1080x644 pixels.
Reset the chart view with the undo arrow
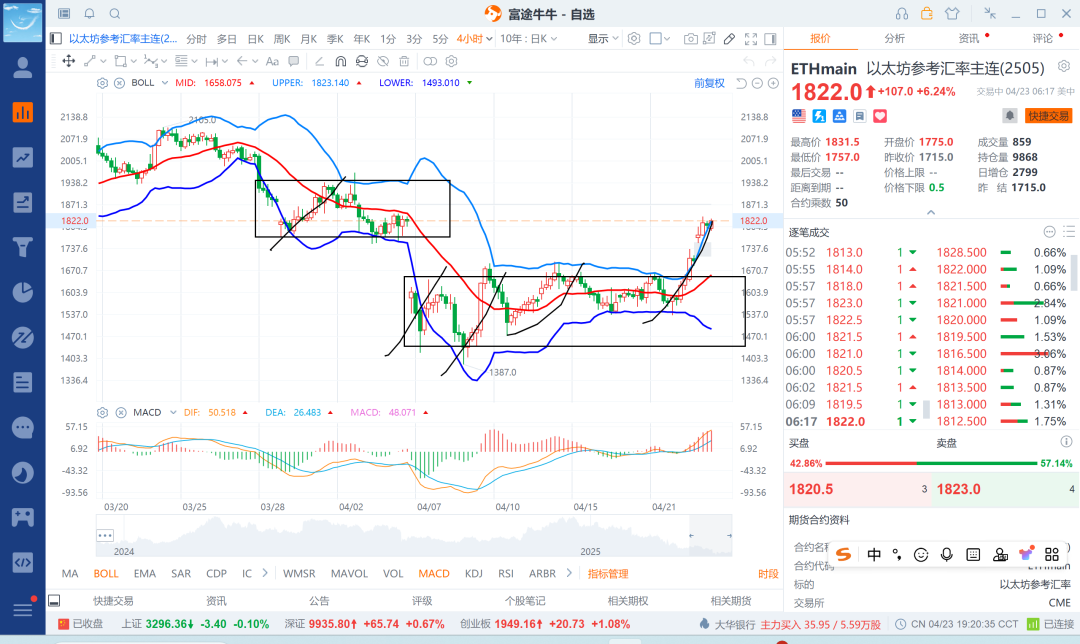[741, 83]
